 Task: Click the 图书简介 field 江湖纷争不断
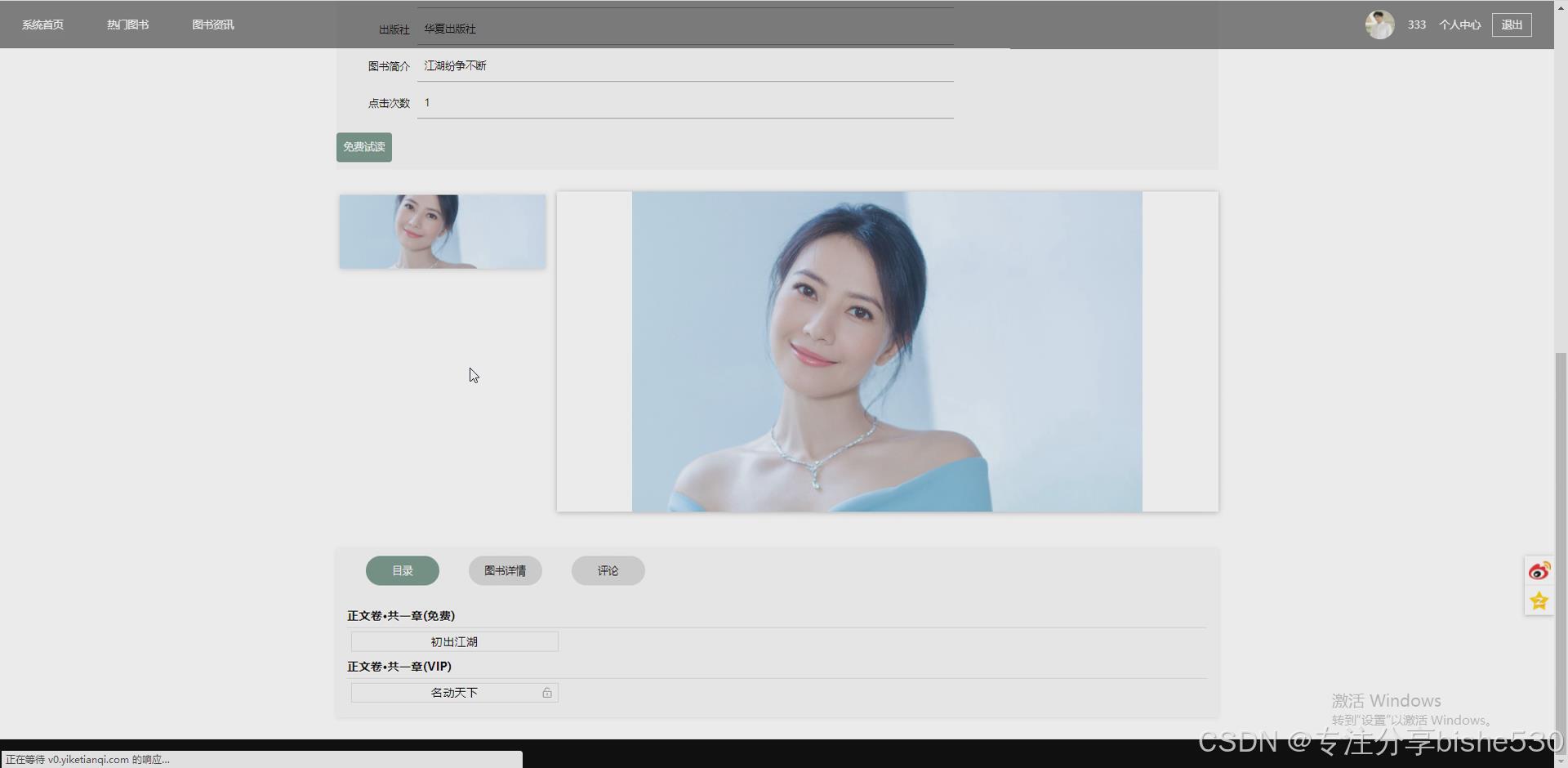click(x=685, y=65)
